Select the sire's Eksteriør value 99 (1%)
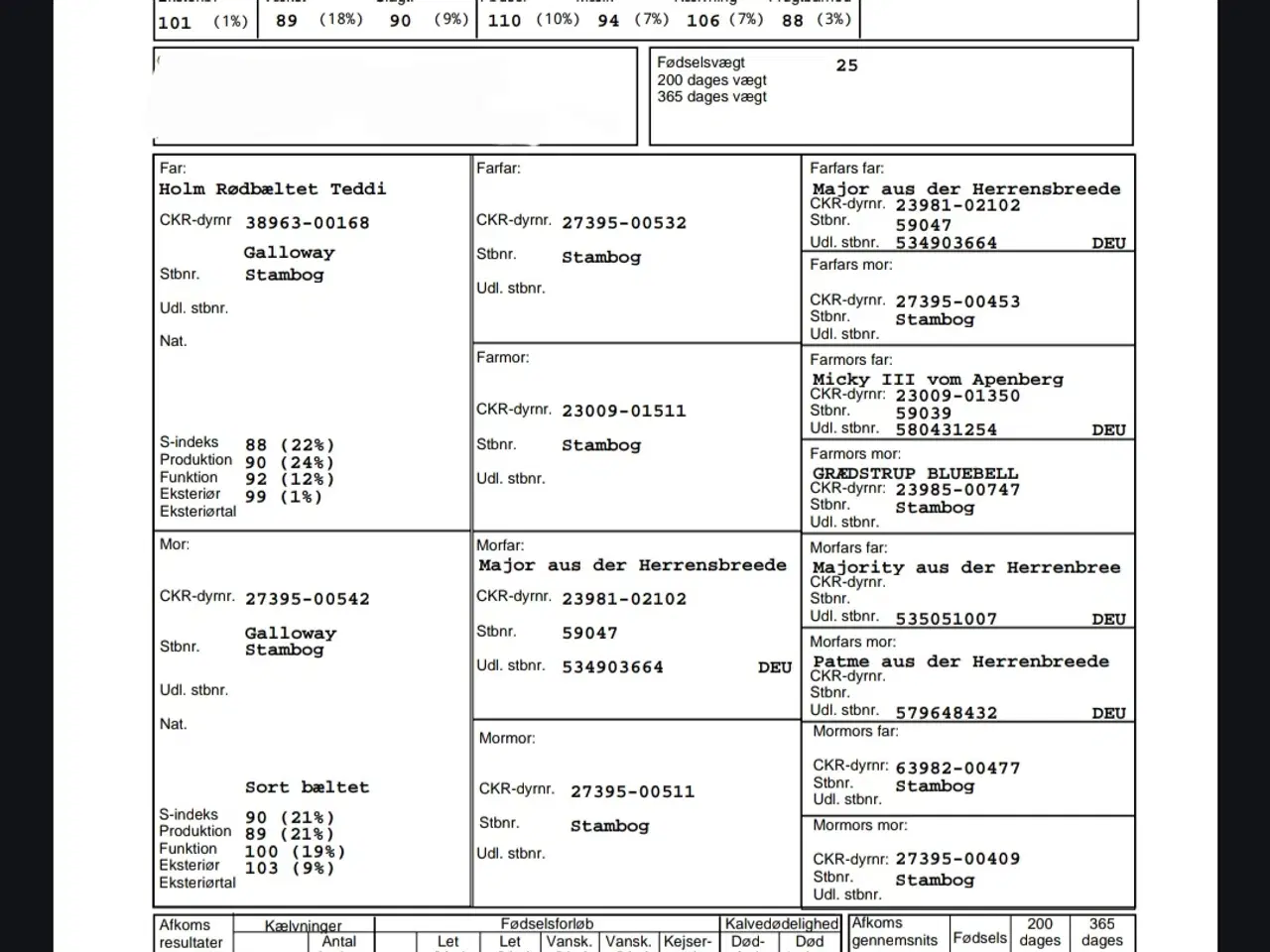The image size is (1270, 952). [x=284, y=497]
